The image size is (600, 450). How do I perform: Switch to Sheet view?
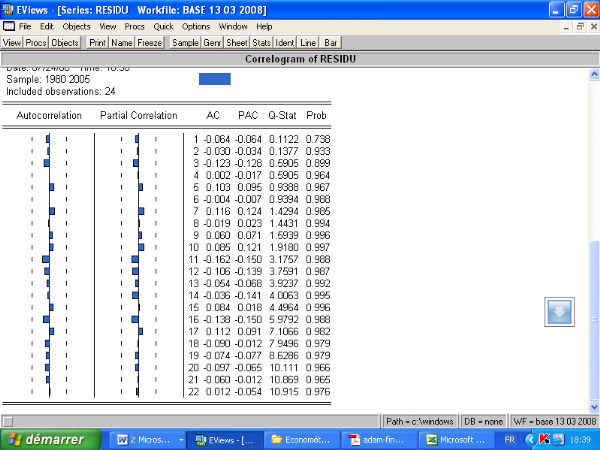pos(237,42)
